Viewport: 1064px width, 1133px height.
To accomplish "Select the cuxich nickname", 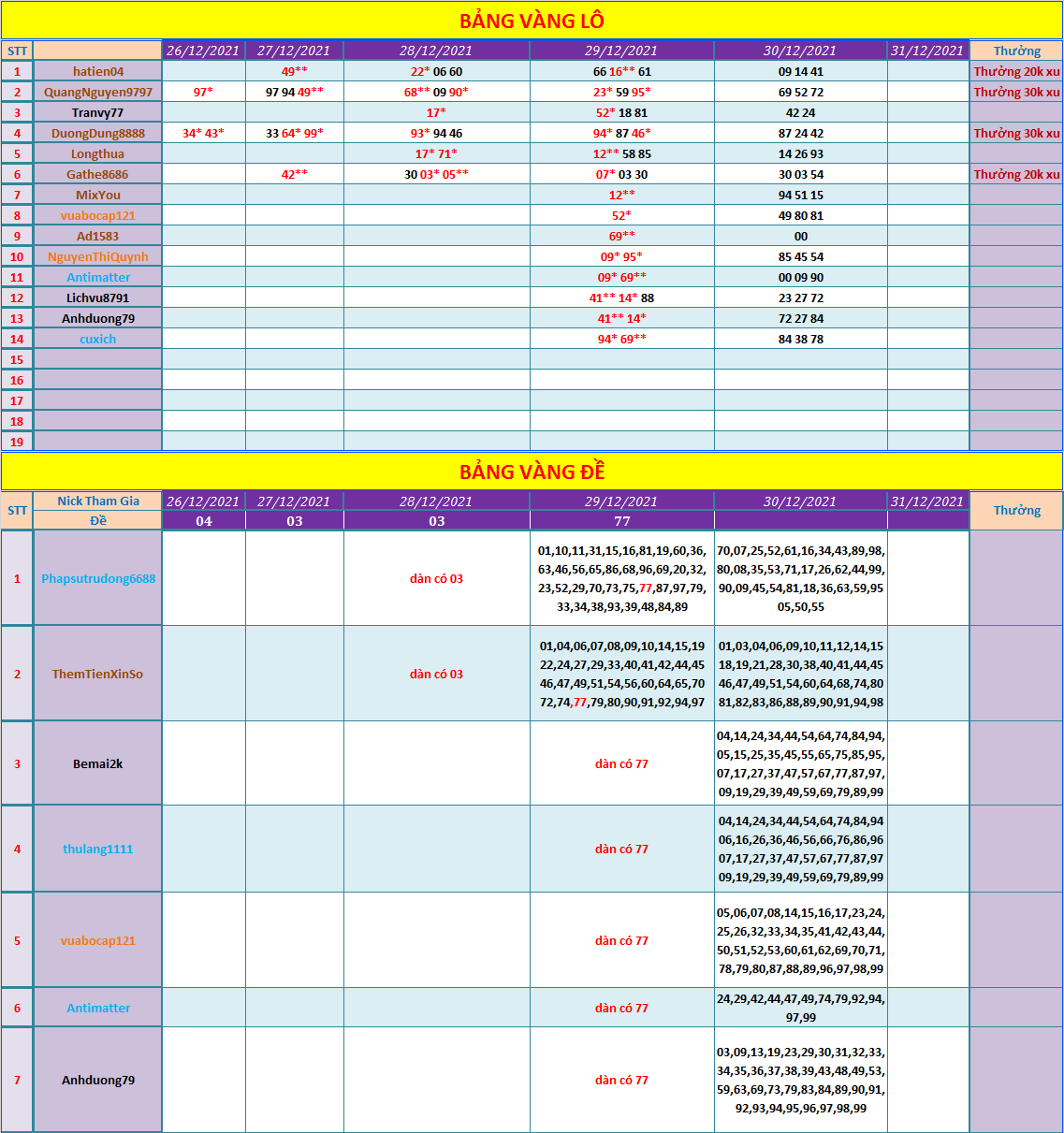I will [x=98, y=339].
